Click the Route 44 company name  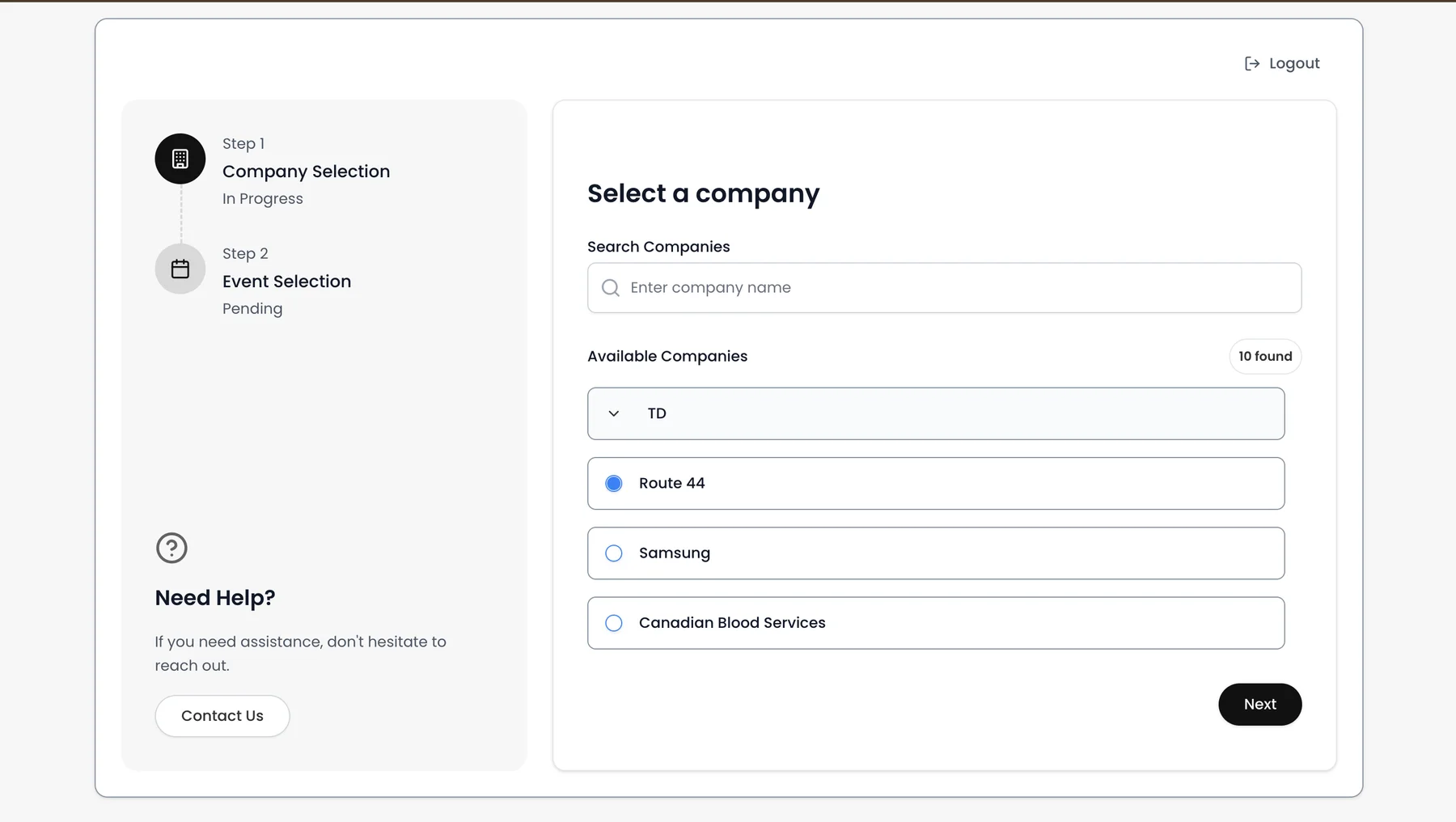pos(672,483)
